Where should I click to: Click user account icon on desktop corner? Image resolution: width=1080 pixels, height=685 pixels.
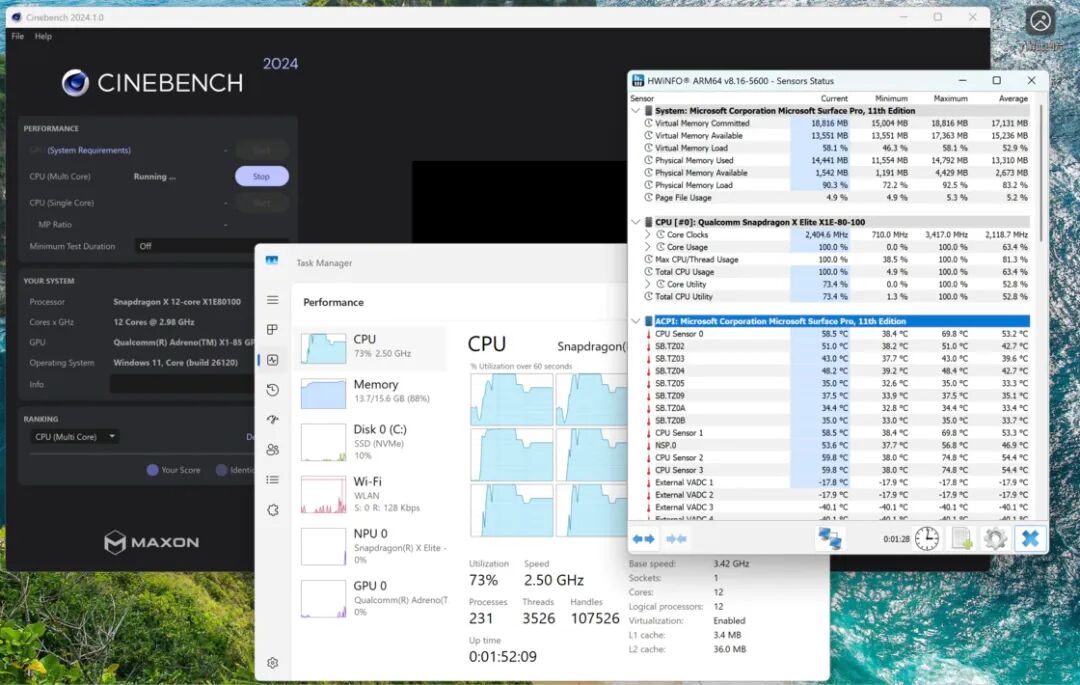click(x=1040, y=21)
